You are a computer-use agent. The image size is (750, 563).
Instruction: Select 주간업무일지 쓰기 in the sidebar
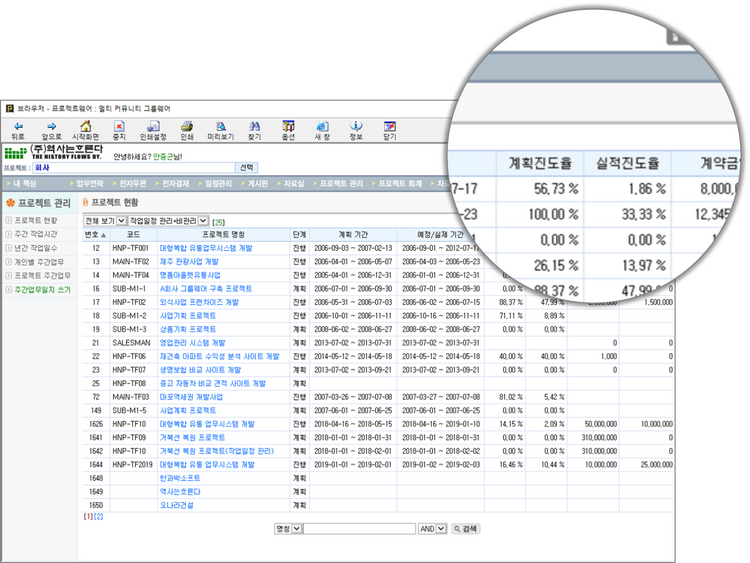[43, 290]
